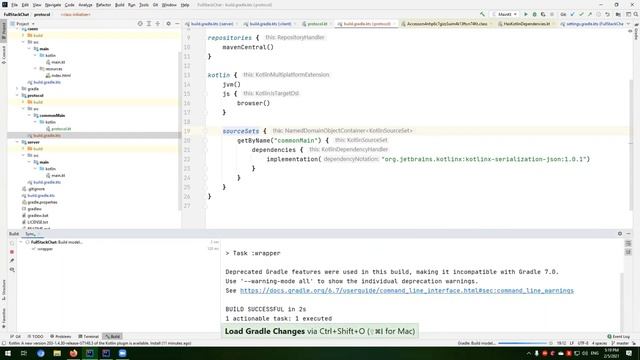640x360 pixels.
Task: Click the pin tab icon in Build panel
Action: [x=12, y=260]
